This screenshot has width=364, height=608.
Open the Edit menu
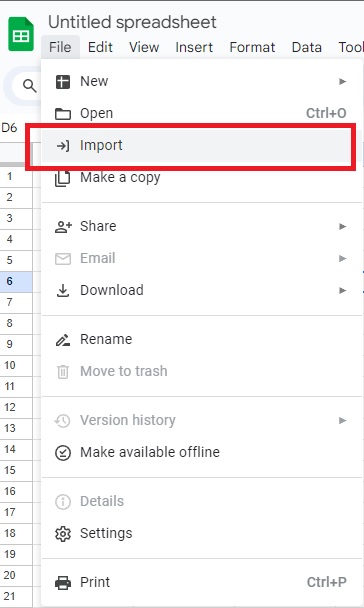[x=100, y=47]
